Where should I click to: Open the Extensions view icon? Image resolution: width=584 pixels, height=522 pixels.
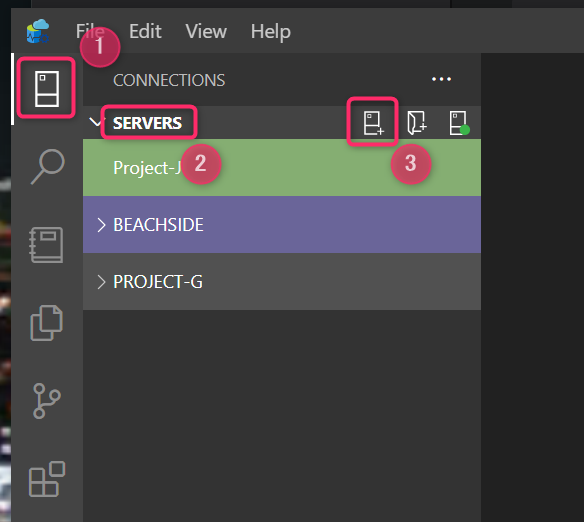coord(47,479)
